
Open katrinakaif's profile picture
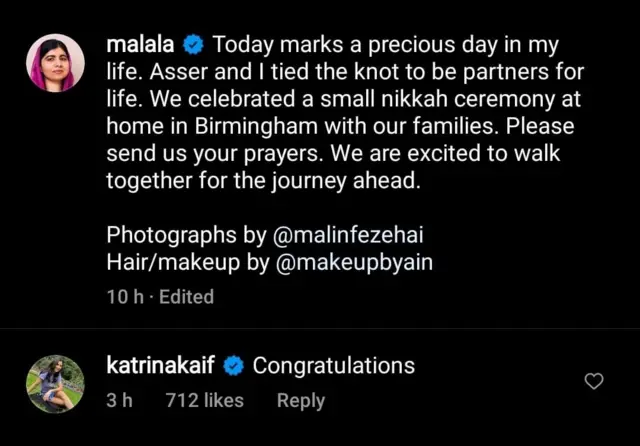(x=55, y=384)
